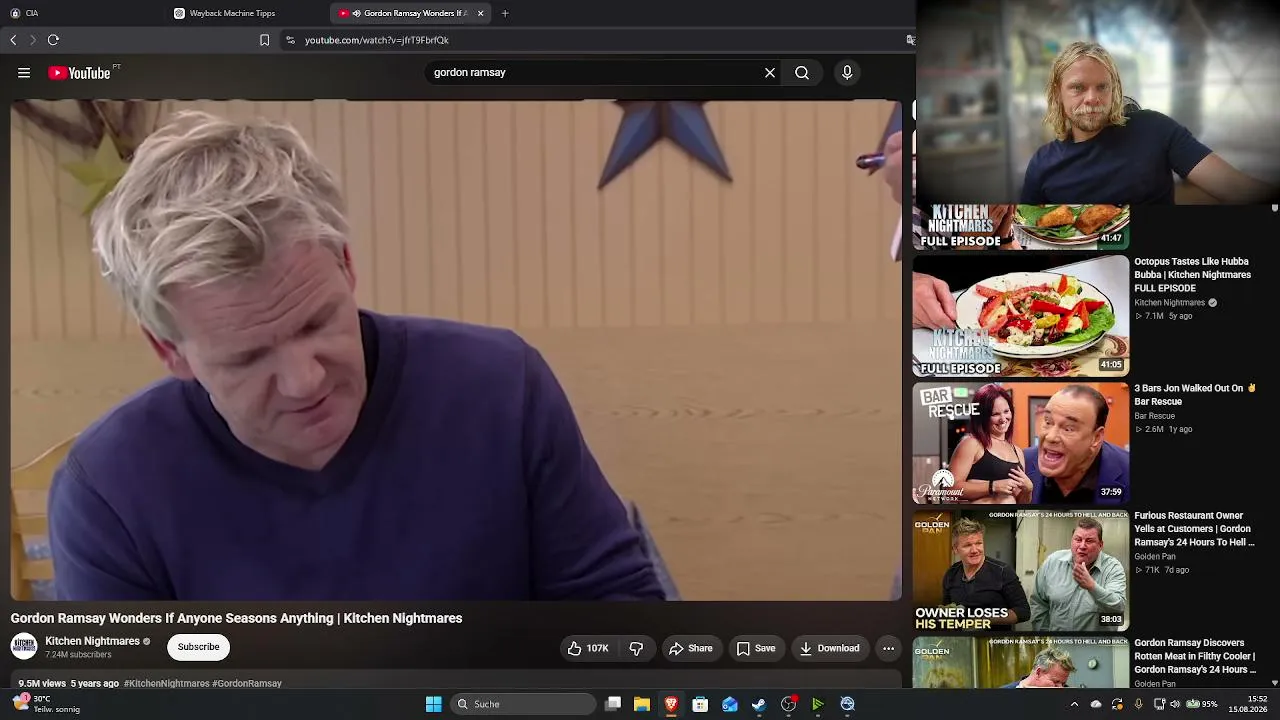Subscribe to Kitchen Nightmares channel
The height and width of the screenshot is (720, 1280).
198,647
